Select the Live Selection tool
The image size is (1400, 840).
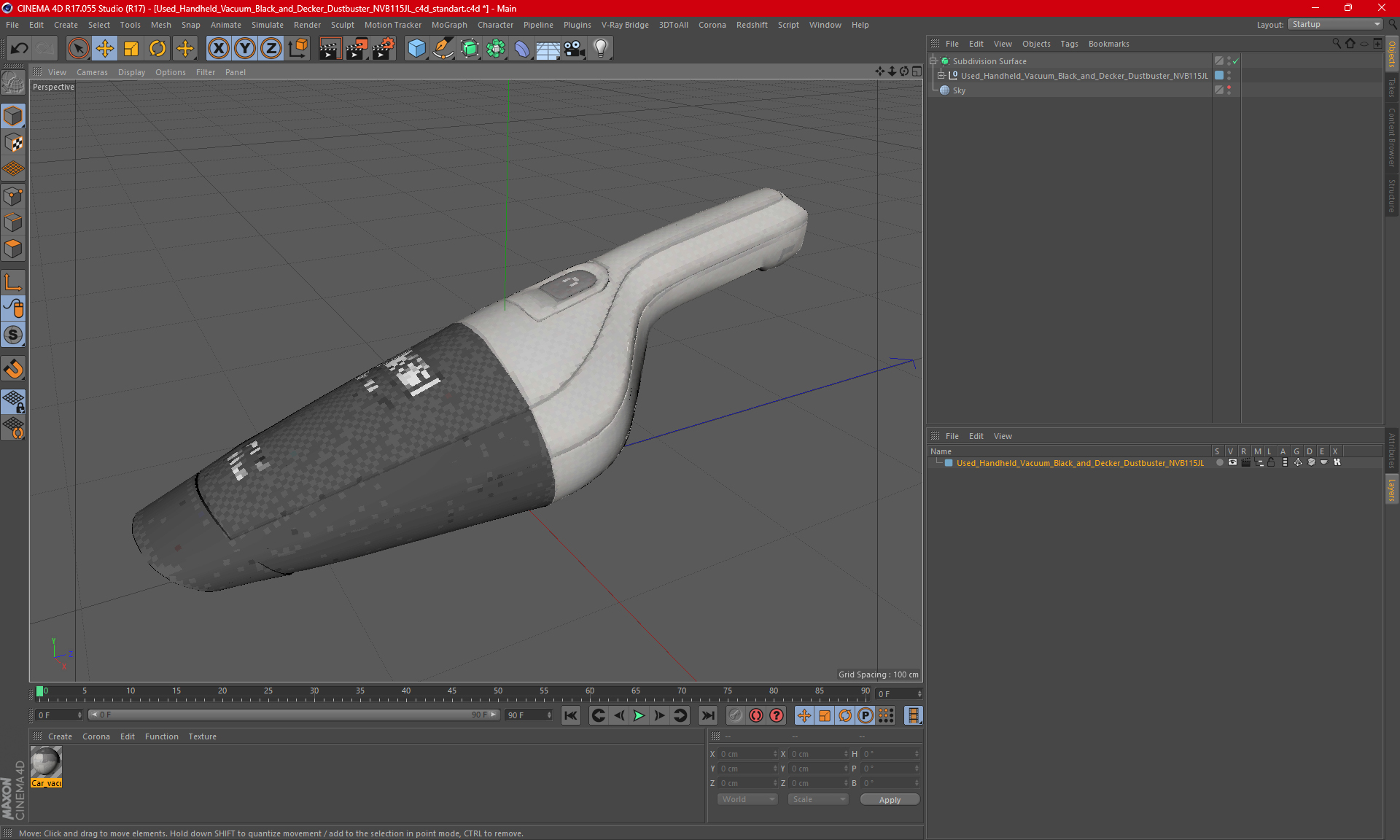coord(78,49)
